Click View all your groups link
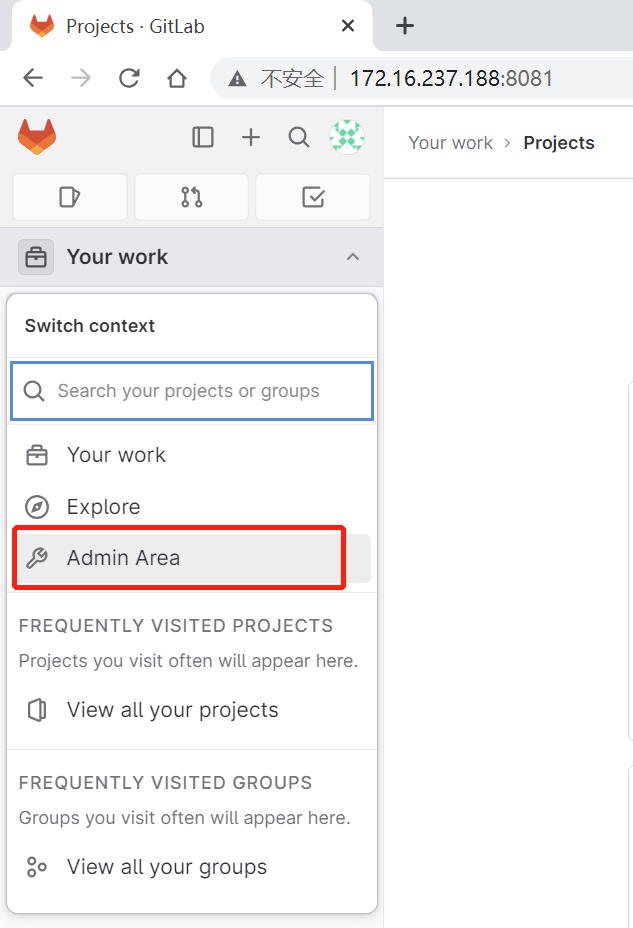 tap(166, 867)
